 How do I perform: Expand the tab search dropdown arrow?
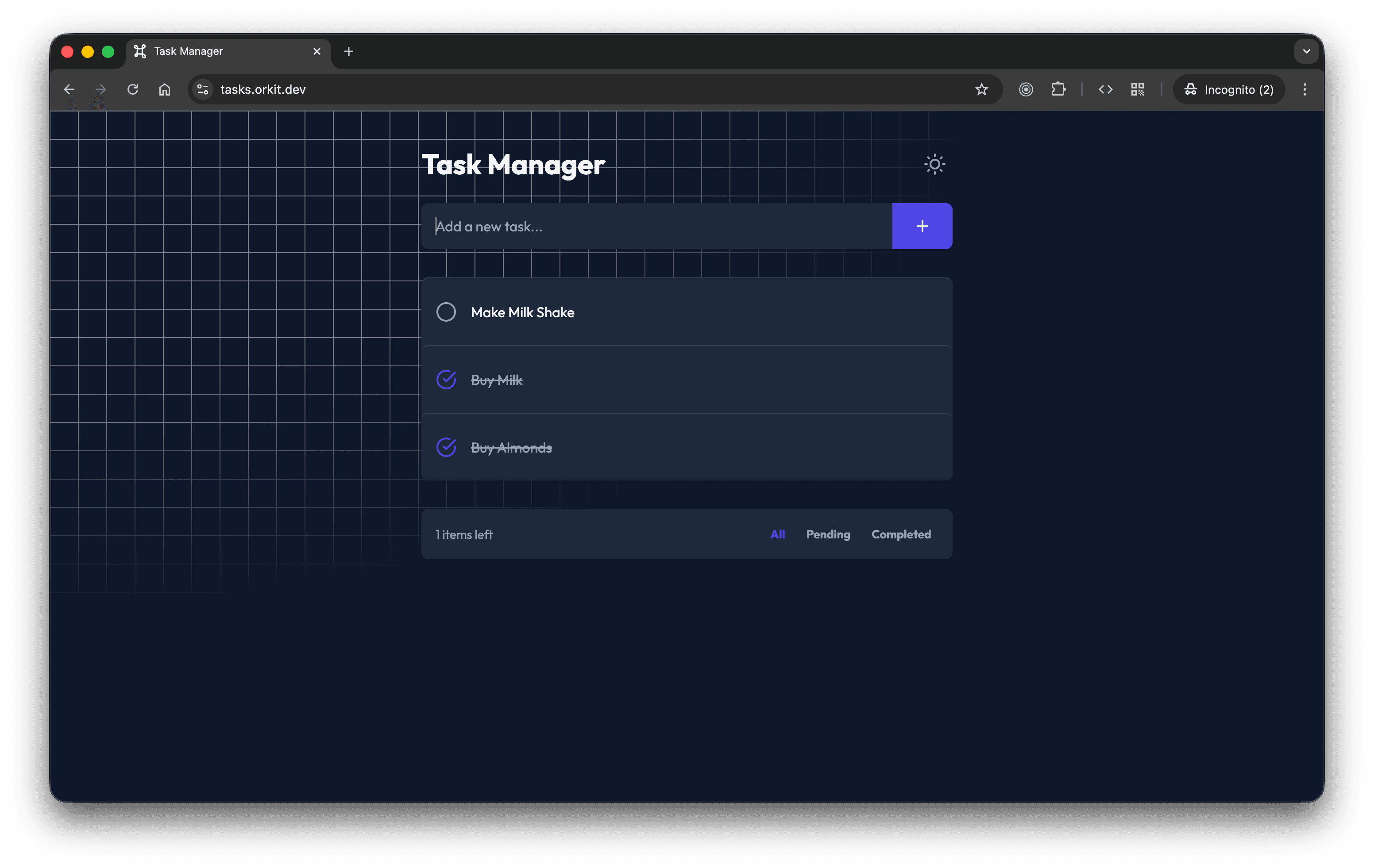coord(1306,51)
